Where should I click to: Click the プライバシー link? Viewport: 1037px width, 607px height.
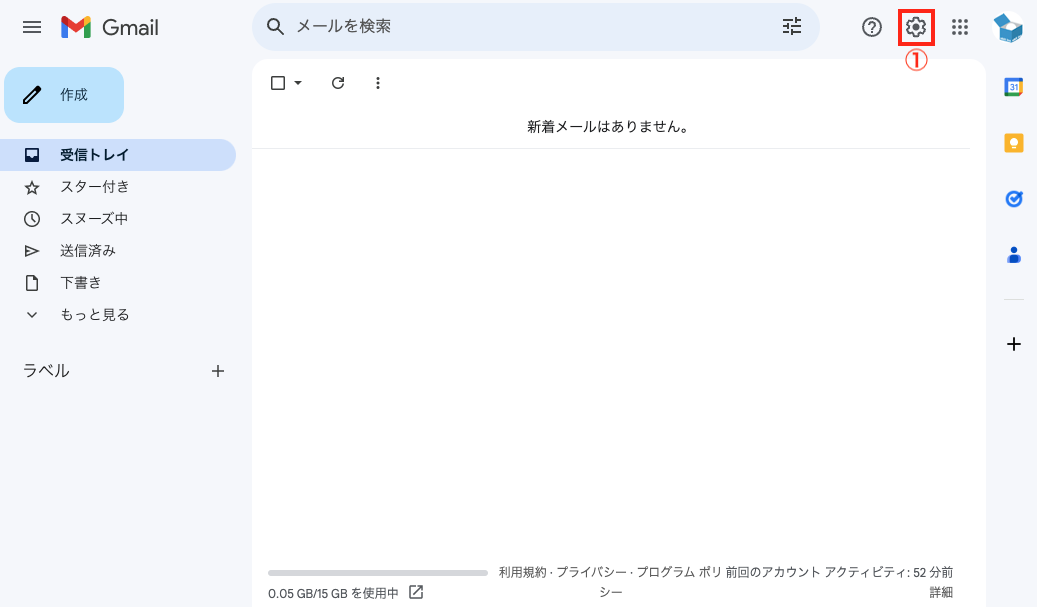coord(591,572)
